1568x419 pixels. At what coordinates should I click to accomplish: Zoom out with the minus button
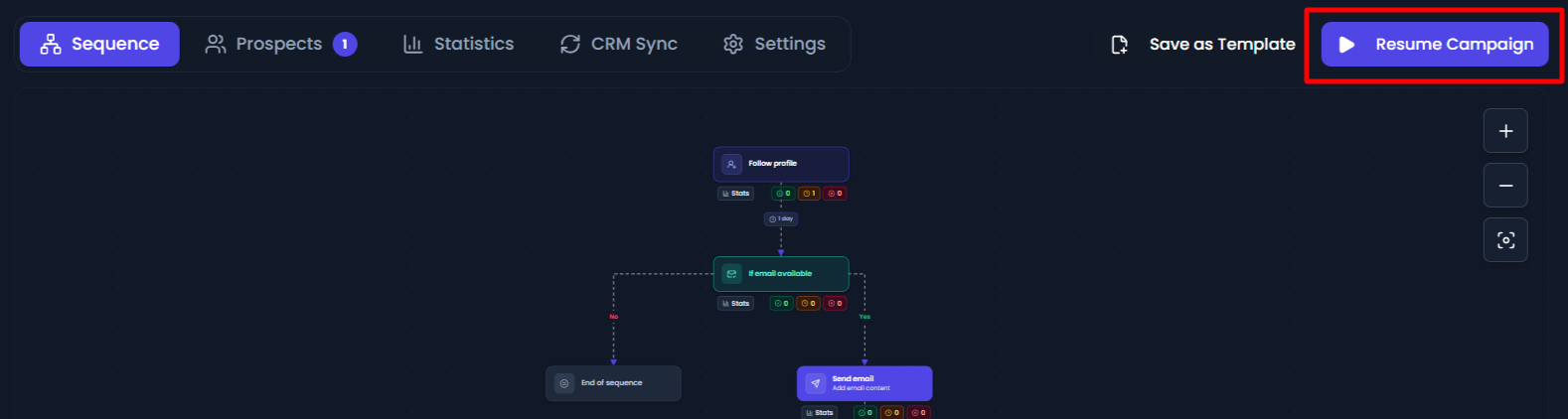1505,186
